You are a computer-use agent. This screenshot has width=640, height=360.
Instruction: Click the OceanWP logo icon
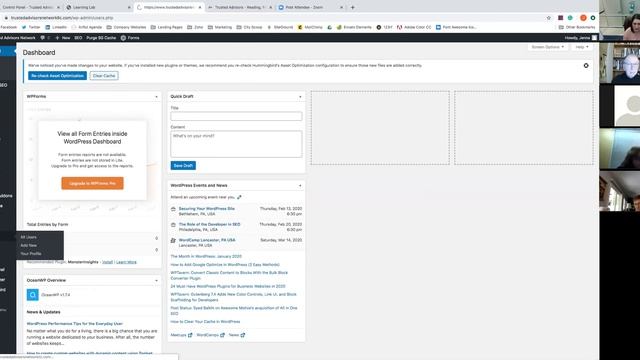click(x=33, y=295)
